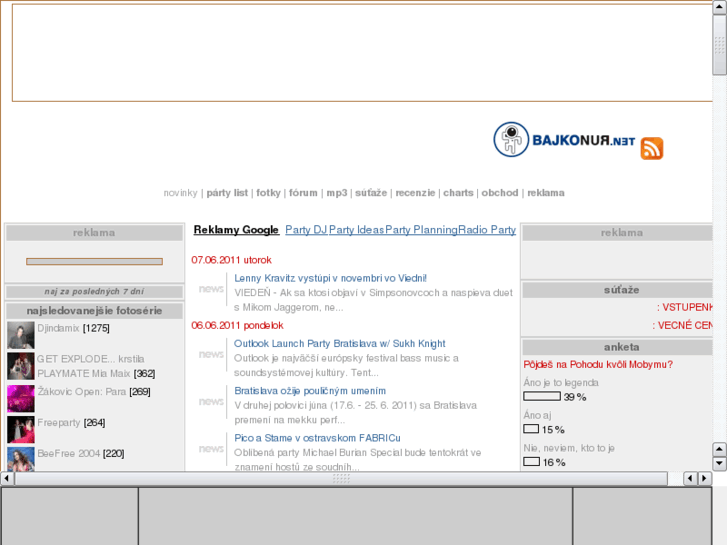Open the novinky menu item

tap(180, 192)
